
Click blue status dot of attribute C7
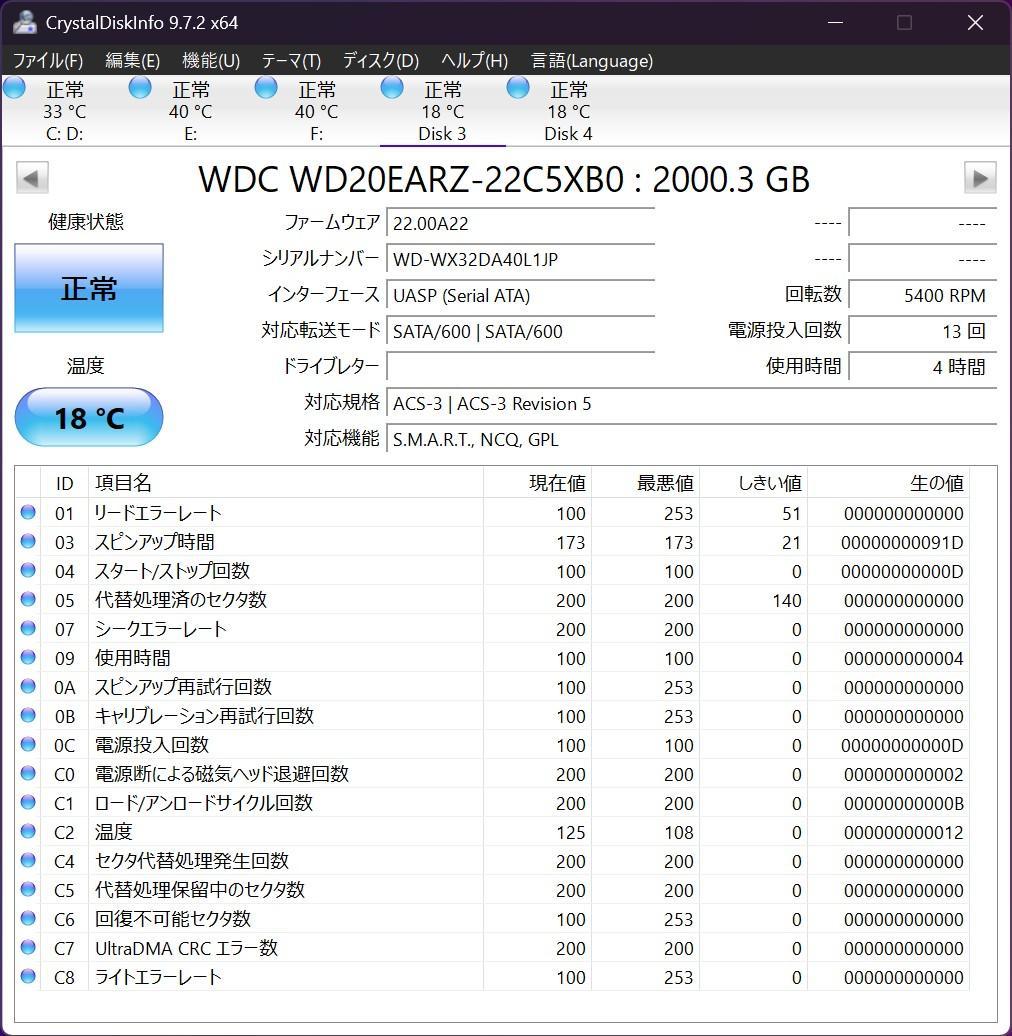(28, 947)
